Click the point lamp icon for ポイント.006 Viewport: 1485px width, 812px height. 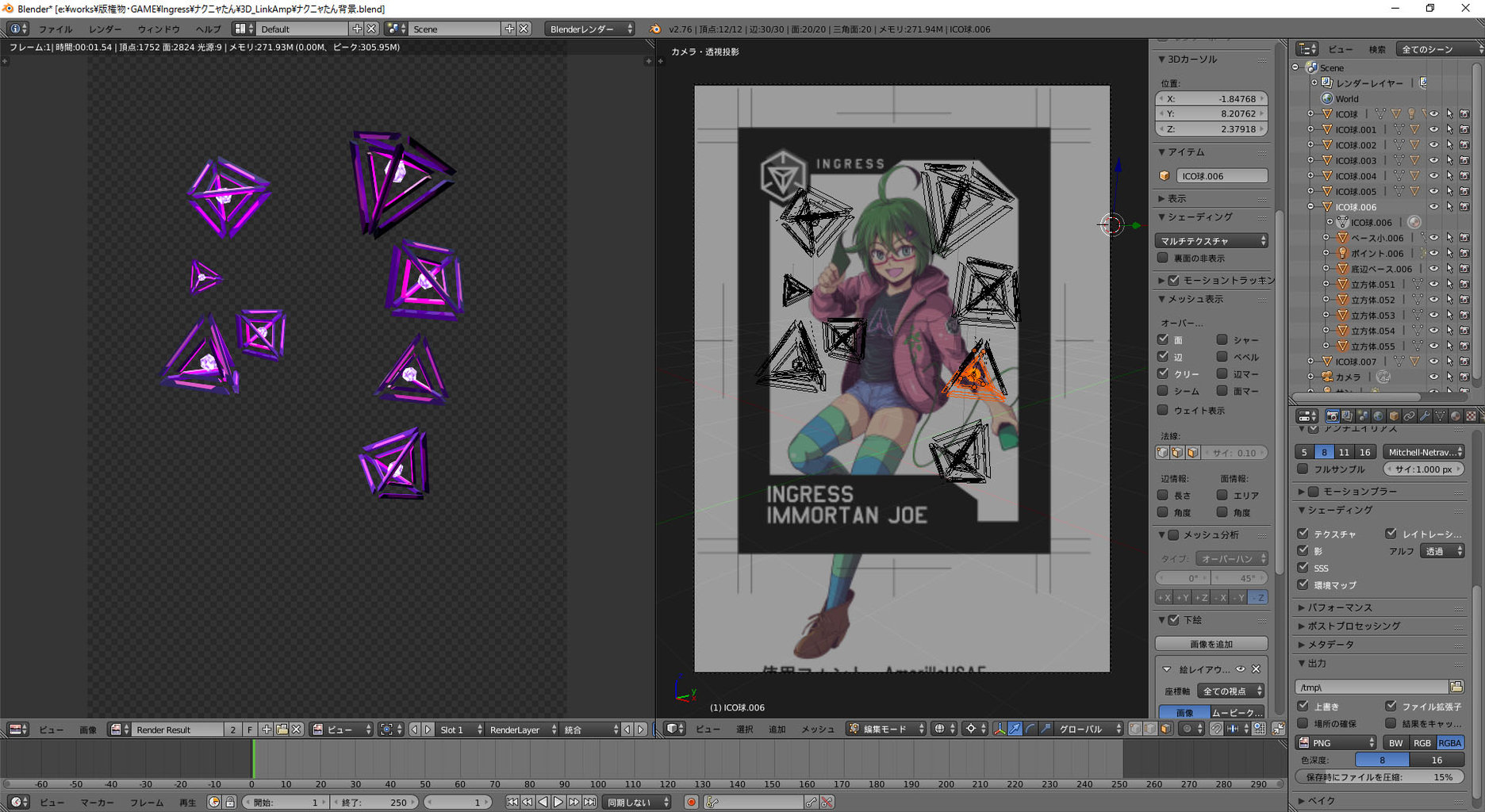(x=1342, y=253)
